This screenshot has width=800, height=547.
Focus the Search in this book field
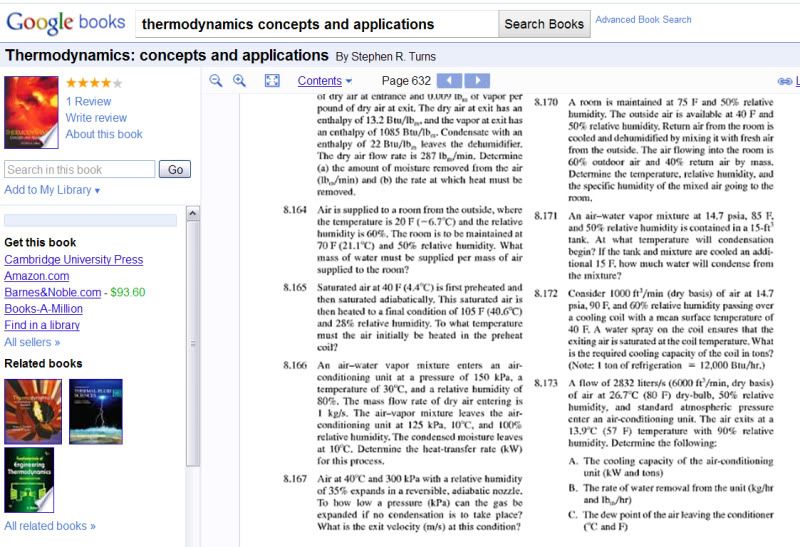80,169
